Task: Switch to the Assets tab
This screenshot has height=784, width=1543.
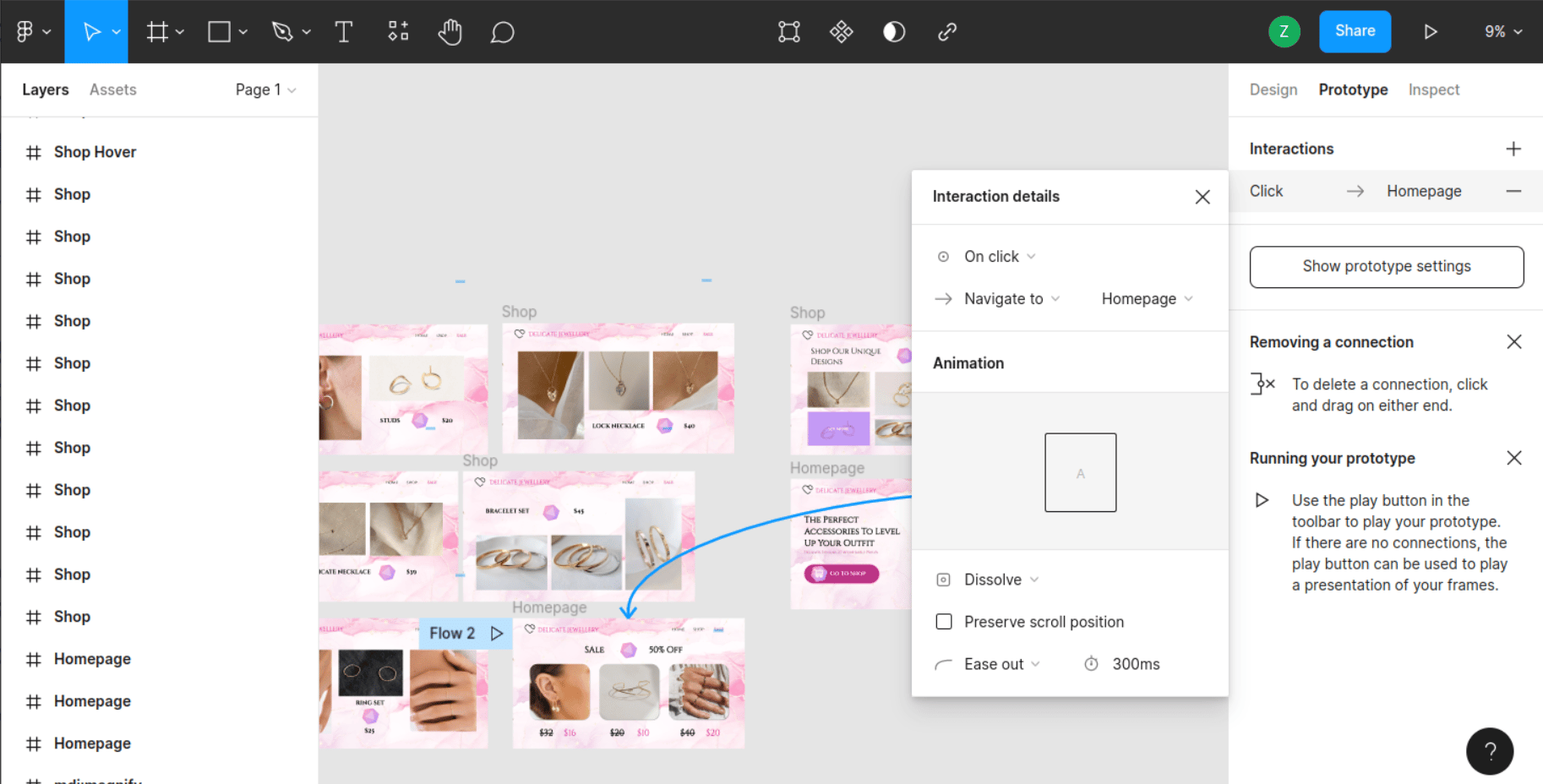Action: [112, 90]
